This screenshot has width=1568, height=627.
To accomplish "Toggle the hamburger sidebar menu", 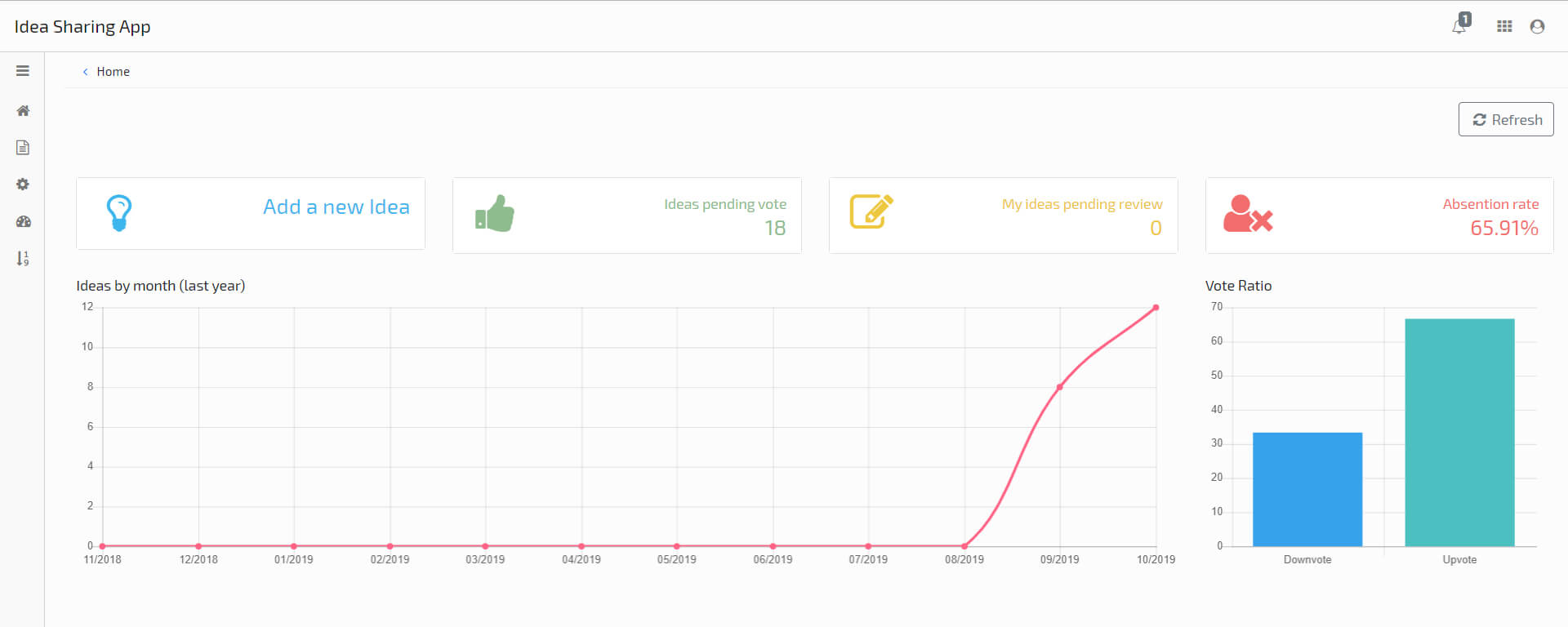I will (23, 71).
